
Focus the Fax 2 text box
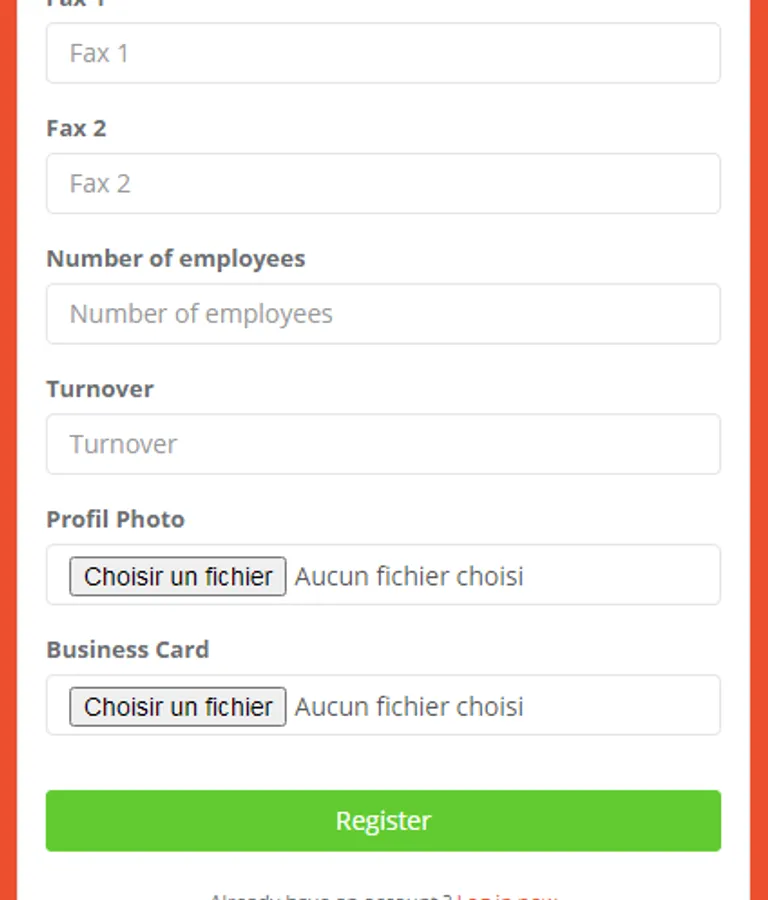(x=383, y=183)
